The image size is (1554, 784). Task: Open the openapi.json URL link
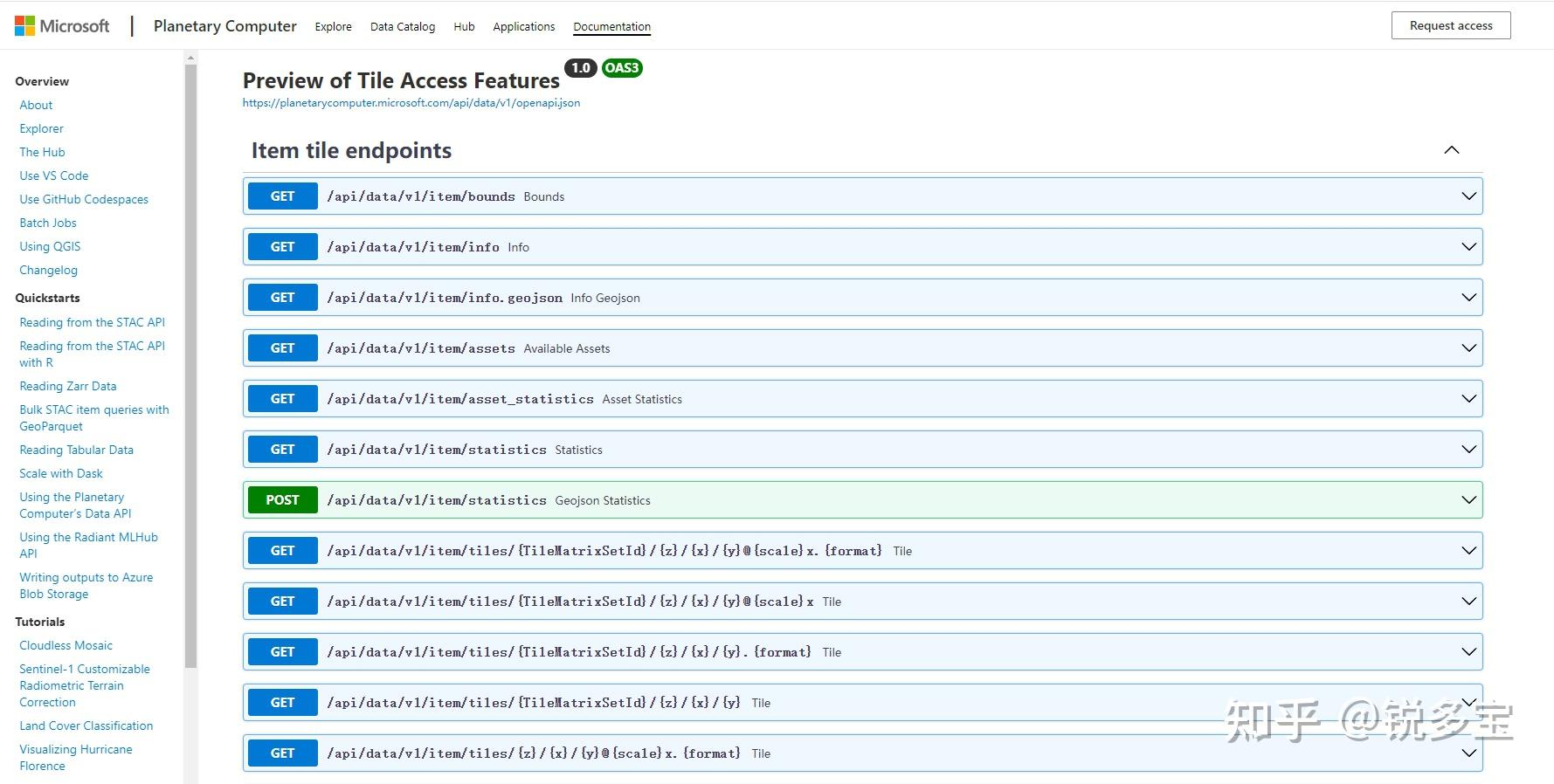[x=411, y=103]
